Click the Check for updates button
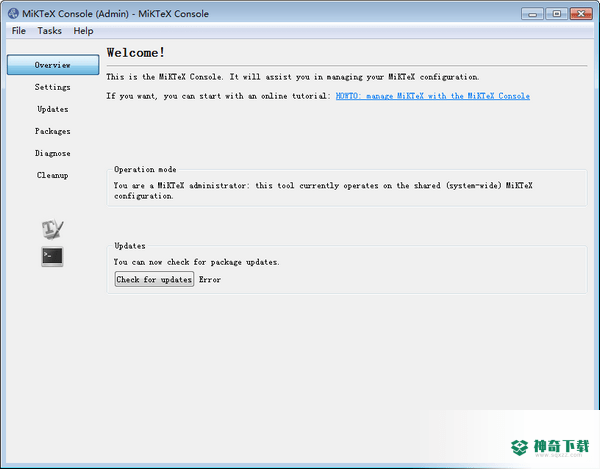Screen dimensions: 600x469 [154, 279]
